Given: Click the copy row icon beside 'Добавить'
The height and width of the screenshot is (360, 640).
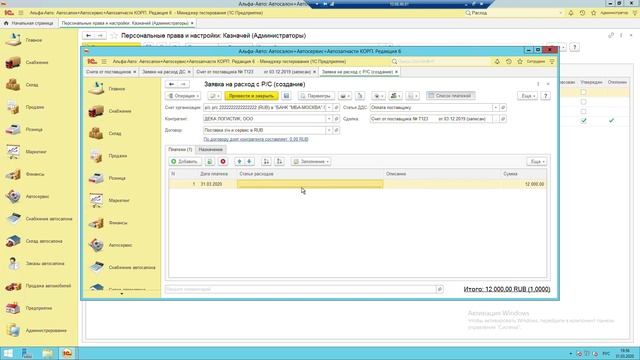Looking at the screenshot, I should pyautogui.click(x=209, y=162).
